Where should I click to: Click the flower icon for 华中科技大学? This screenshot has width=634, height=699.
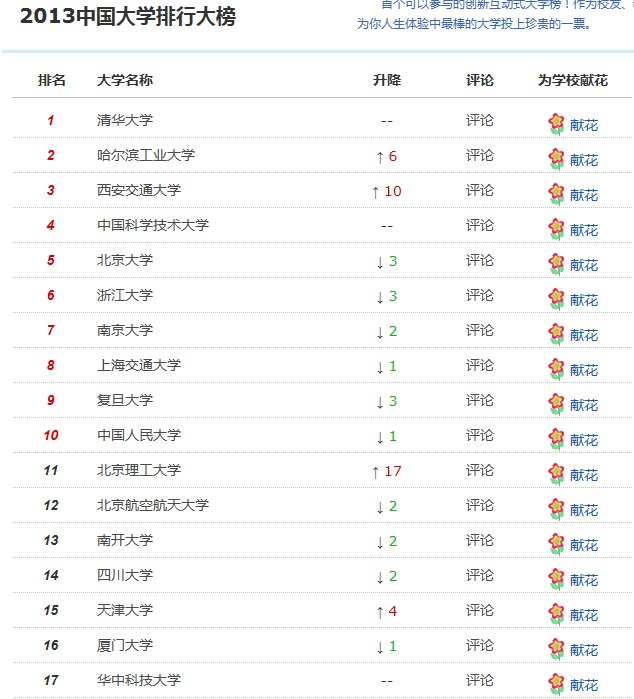(x=556, y=684)
